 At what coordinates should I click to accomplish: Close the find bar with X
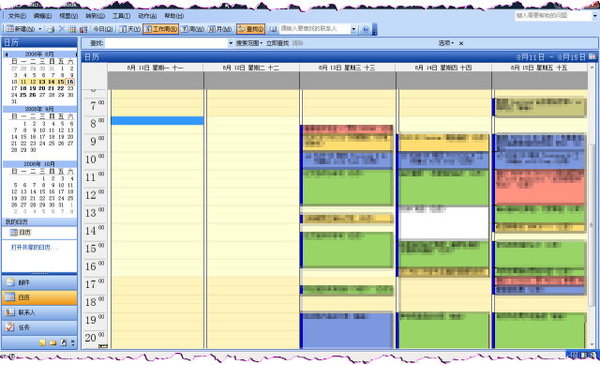[x=461, y=43]
